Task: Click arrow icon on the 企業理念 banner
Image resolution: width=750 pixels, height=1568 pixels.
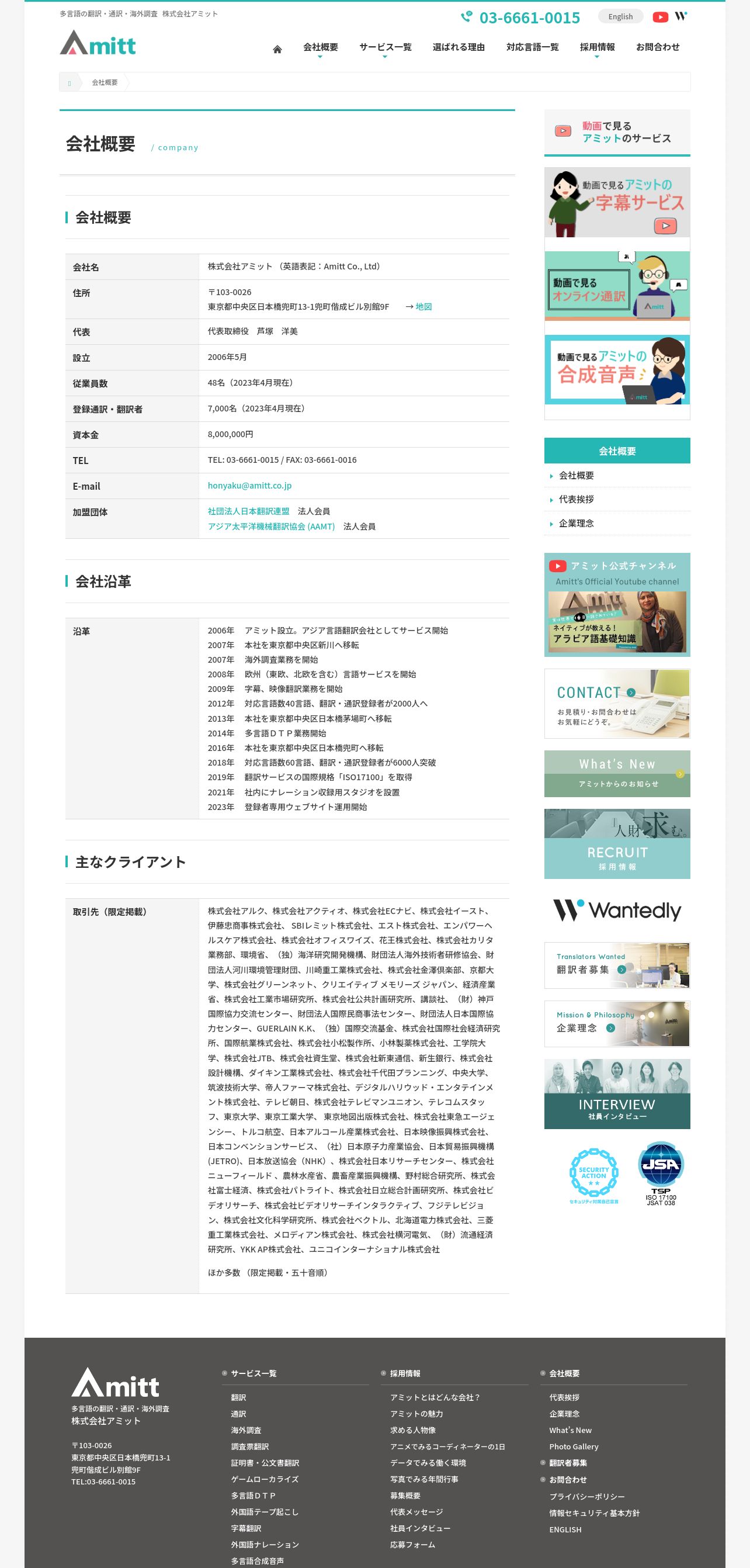Action: point(610,1028)
